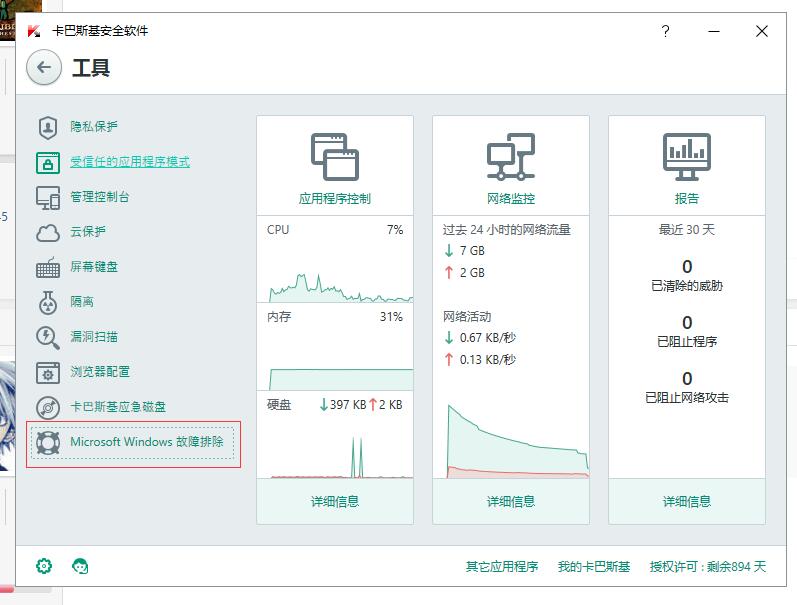Open 管理控制台 text link
This screenshot has height=605, width=797.
click(100, 197)
